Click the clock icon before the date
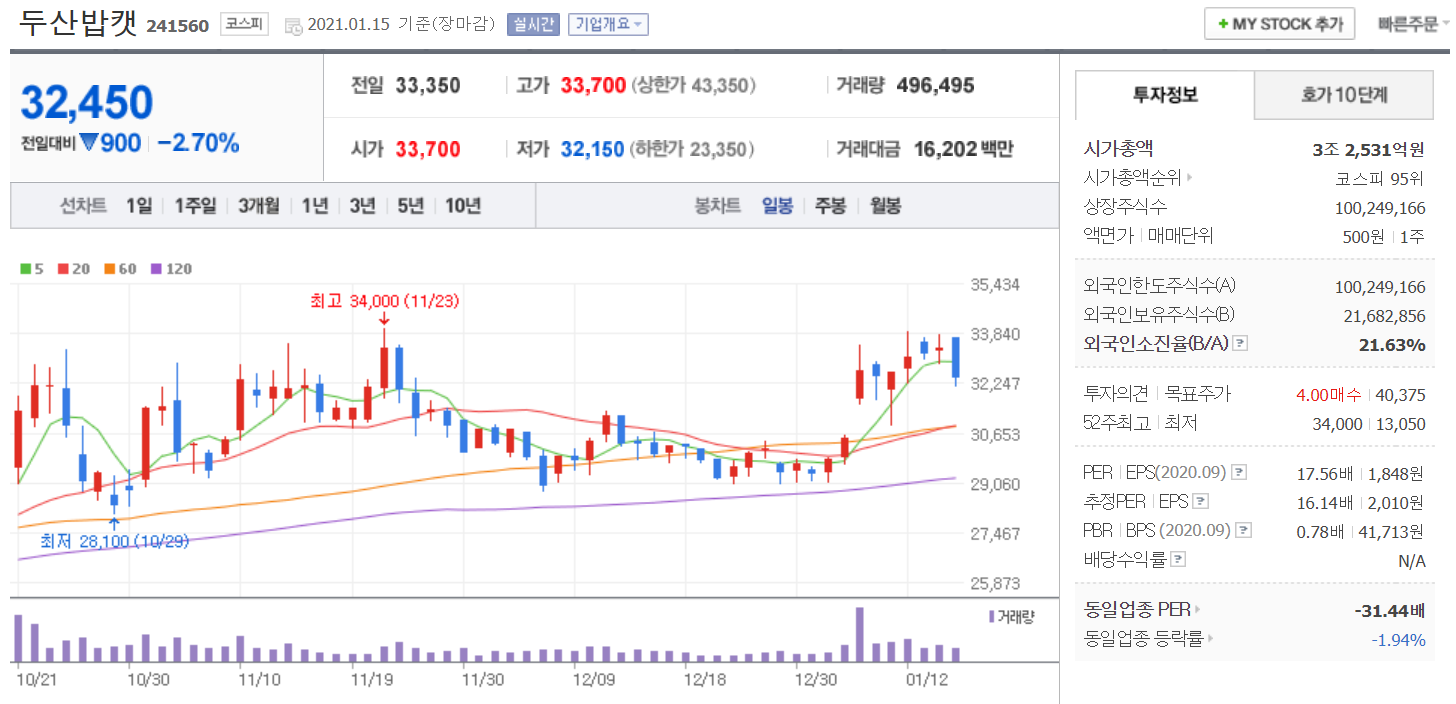The width and height of the screenshot is (1456, 704). click(x=293, y=25)
